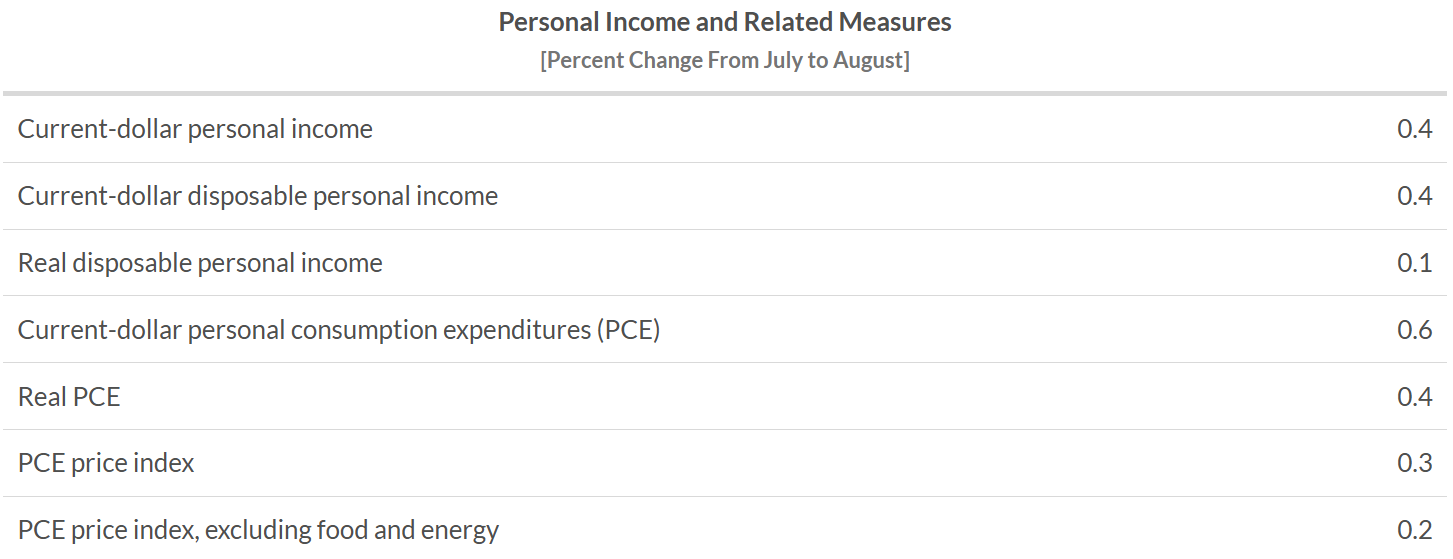Click the separator line directly above 'Real disposable personal income'
This screenshot has width=1453, height=559.
[x=725, y=229]
